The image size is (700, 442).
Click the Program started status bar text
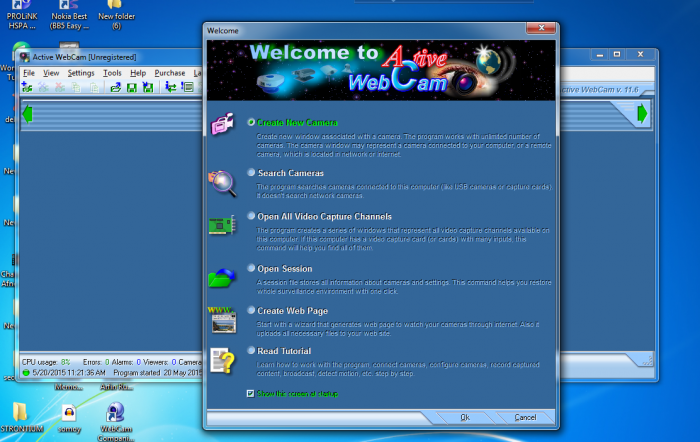coord(158,372)
